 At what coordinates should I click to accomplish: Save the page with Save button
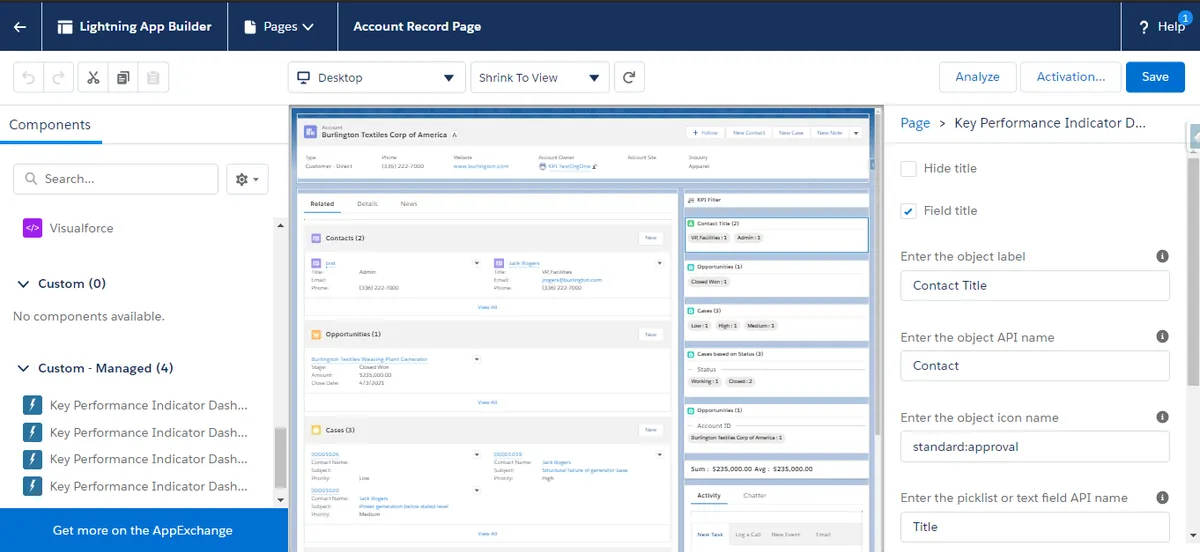tap(1155, 77)
